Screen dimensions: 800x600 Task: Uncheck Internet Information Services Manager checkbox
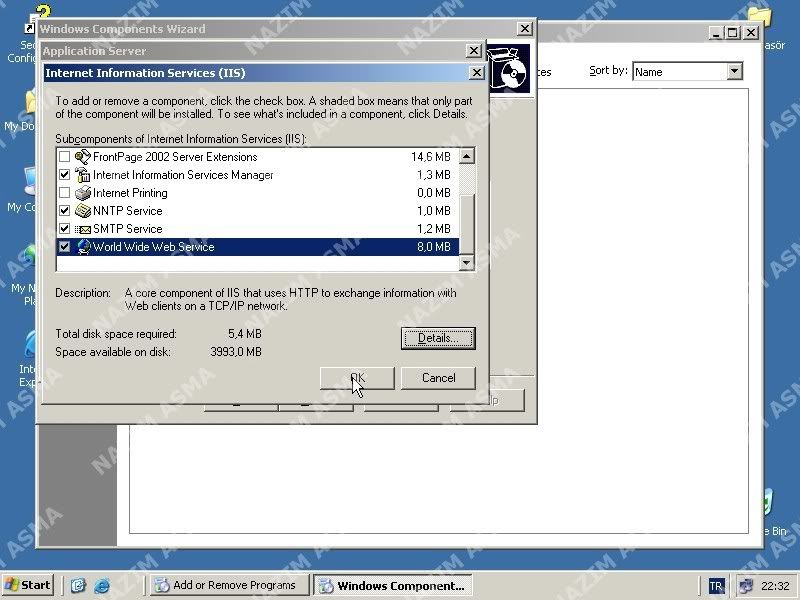[x=64, y=174]
